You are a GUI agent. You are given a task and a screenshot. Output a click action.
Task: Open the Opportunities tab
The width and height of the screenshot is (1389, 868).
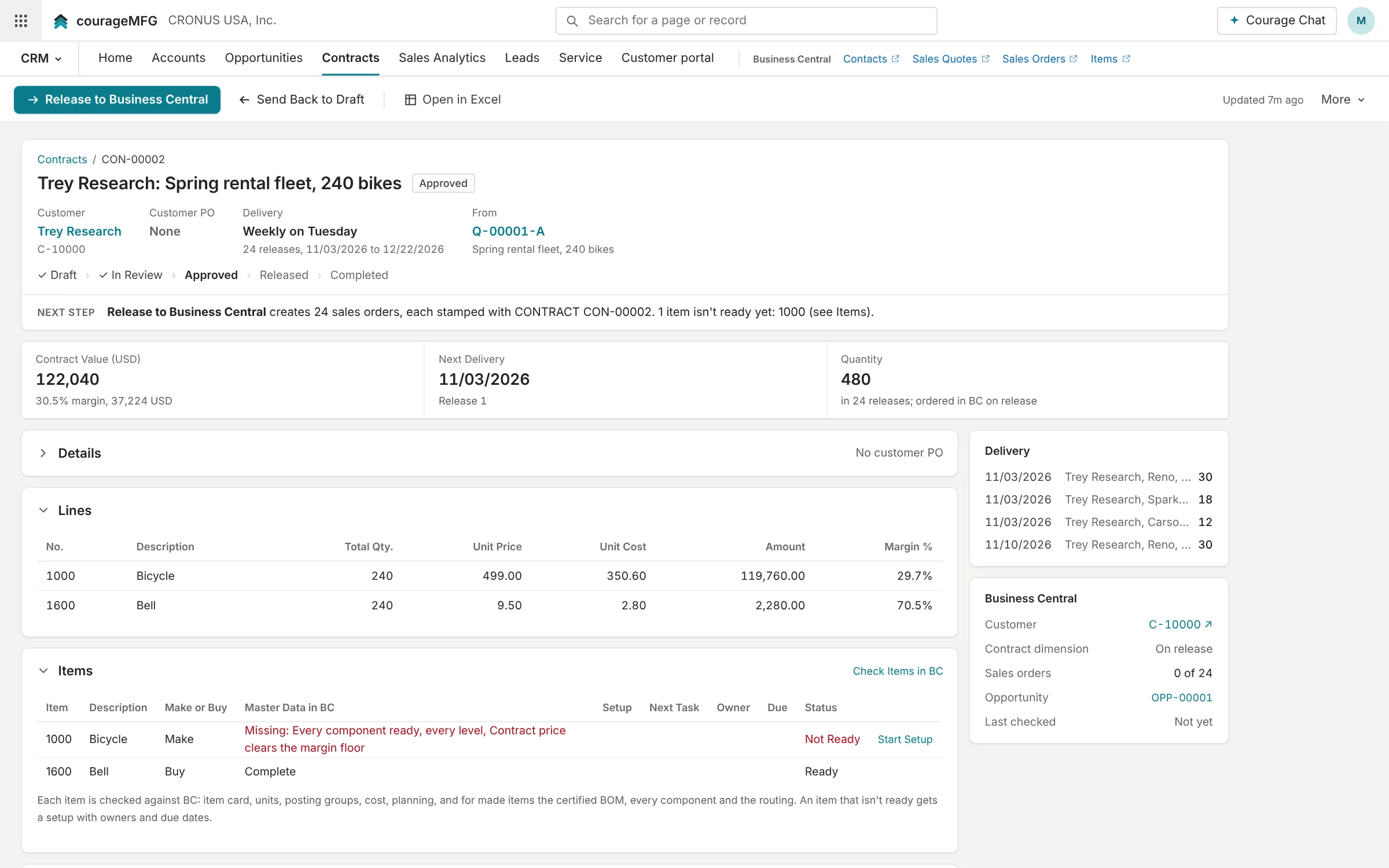coord(263,58)
